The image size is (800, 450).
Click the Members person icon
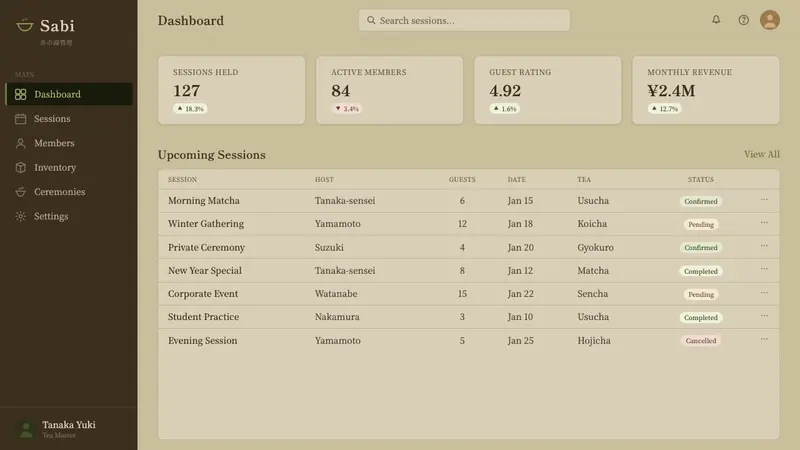click(20, 143)
